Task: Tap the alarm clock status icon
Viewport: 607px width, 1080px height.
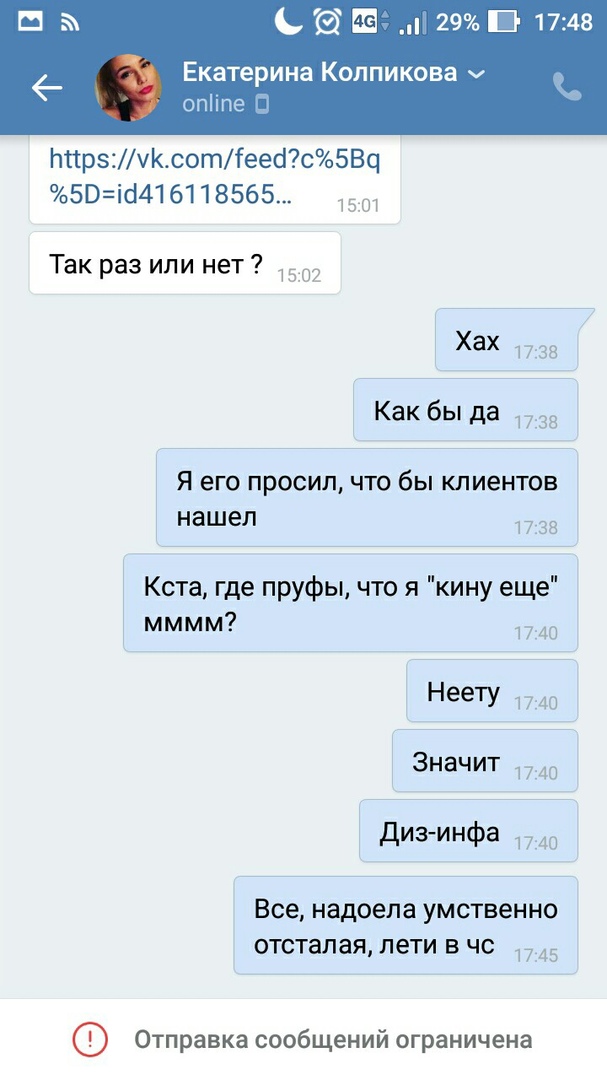Action: click(327, 22)
